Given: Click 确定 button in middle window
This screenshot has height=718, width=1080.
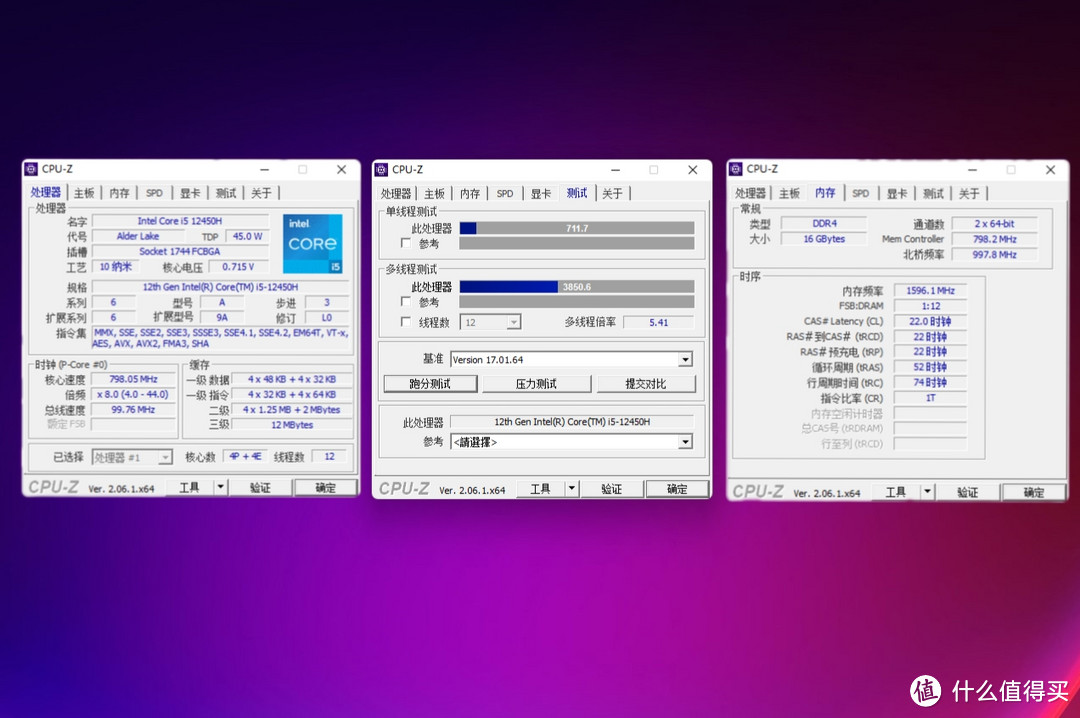Looking at the screenshot, I should (677, 489).
